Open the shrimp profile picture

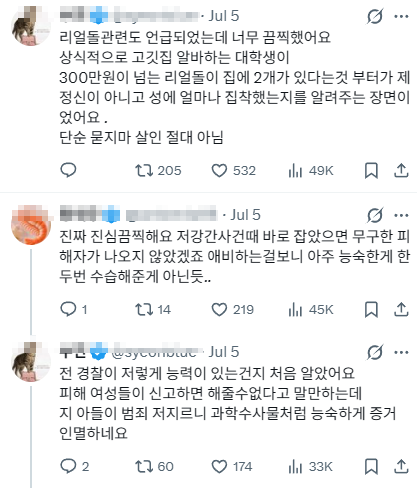click(31, 225)
